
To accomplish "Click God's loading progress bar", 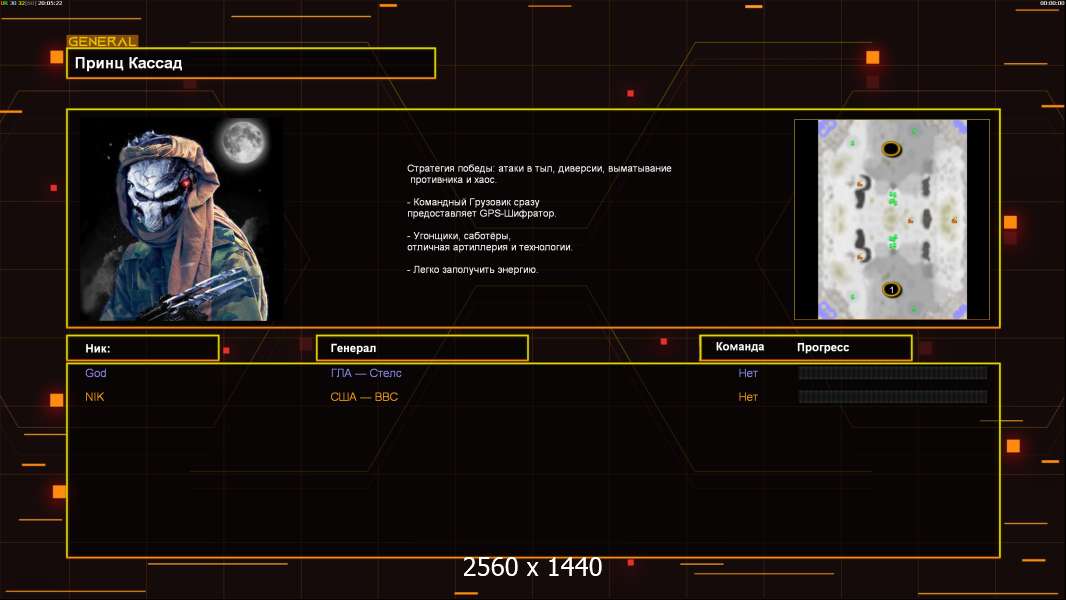I will tap(892, 373).
